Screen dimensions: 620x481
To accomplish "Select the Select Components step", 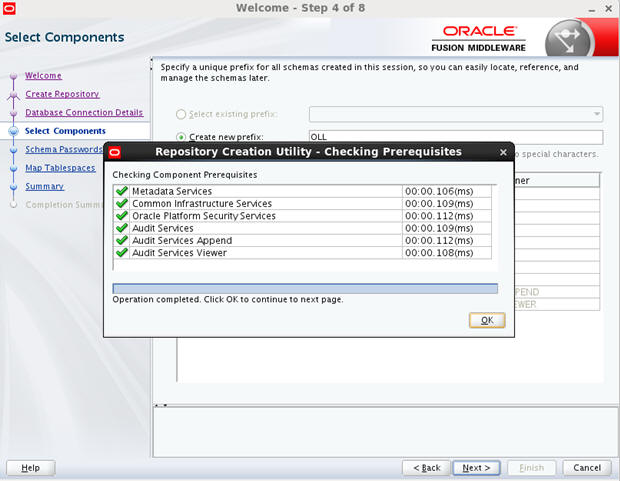I will coord(65,131).
